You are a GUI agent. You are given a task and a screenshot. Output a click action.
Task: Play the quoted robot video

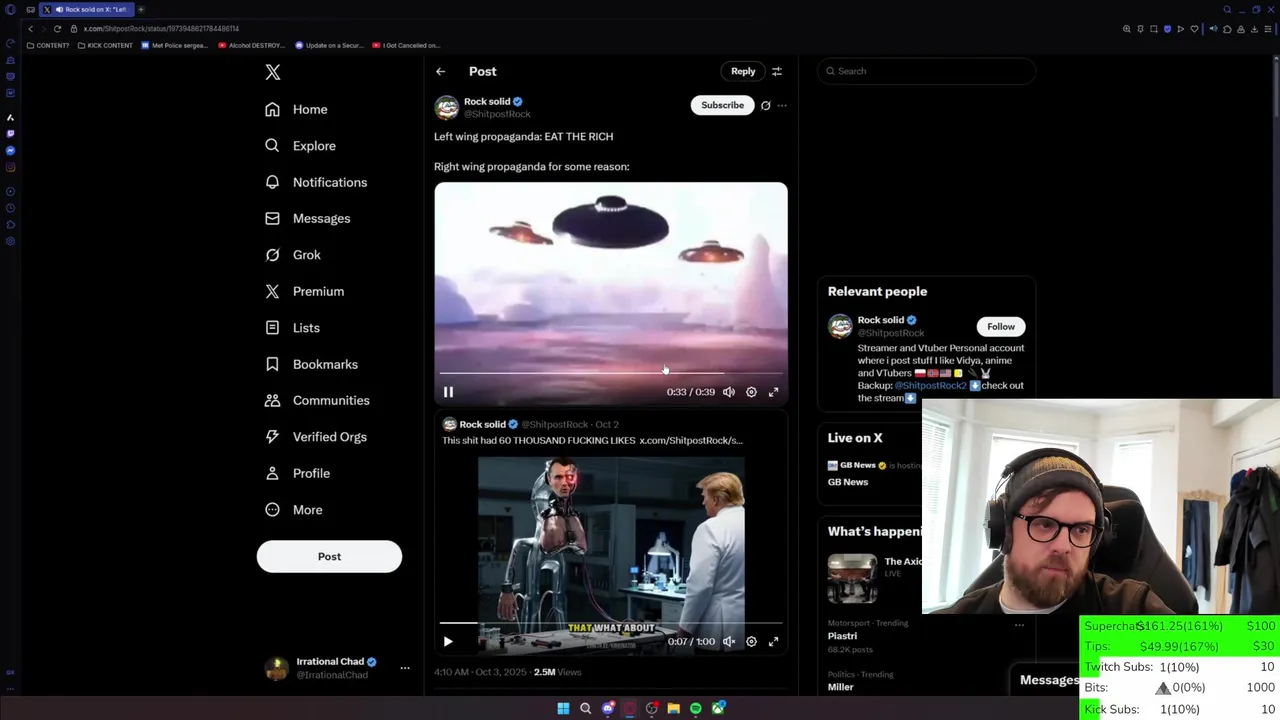[x=448, y=641]
